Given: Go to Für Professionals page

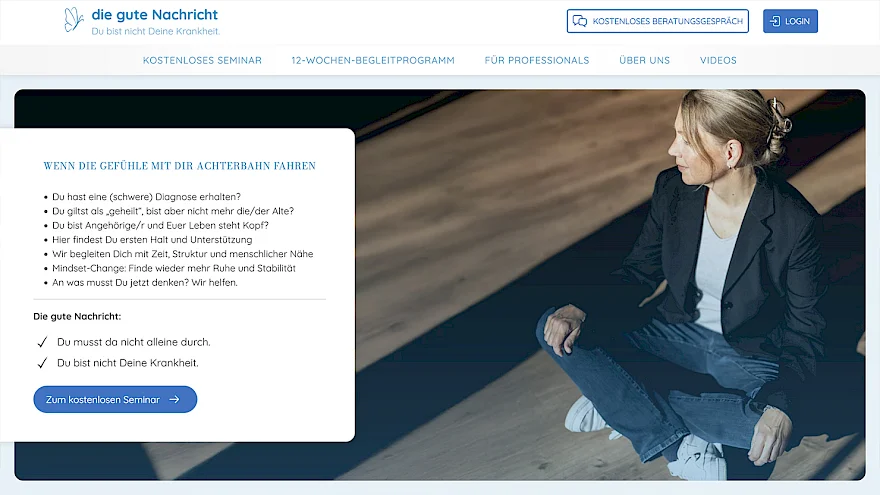Looking at the screenshot, I should tap(537, 60).
